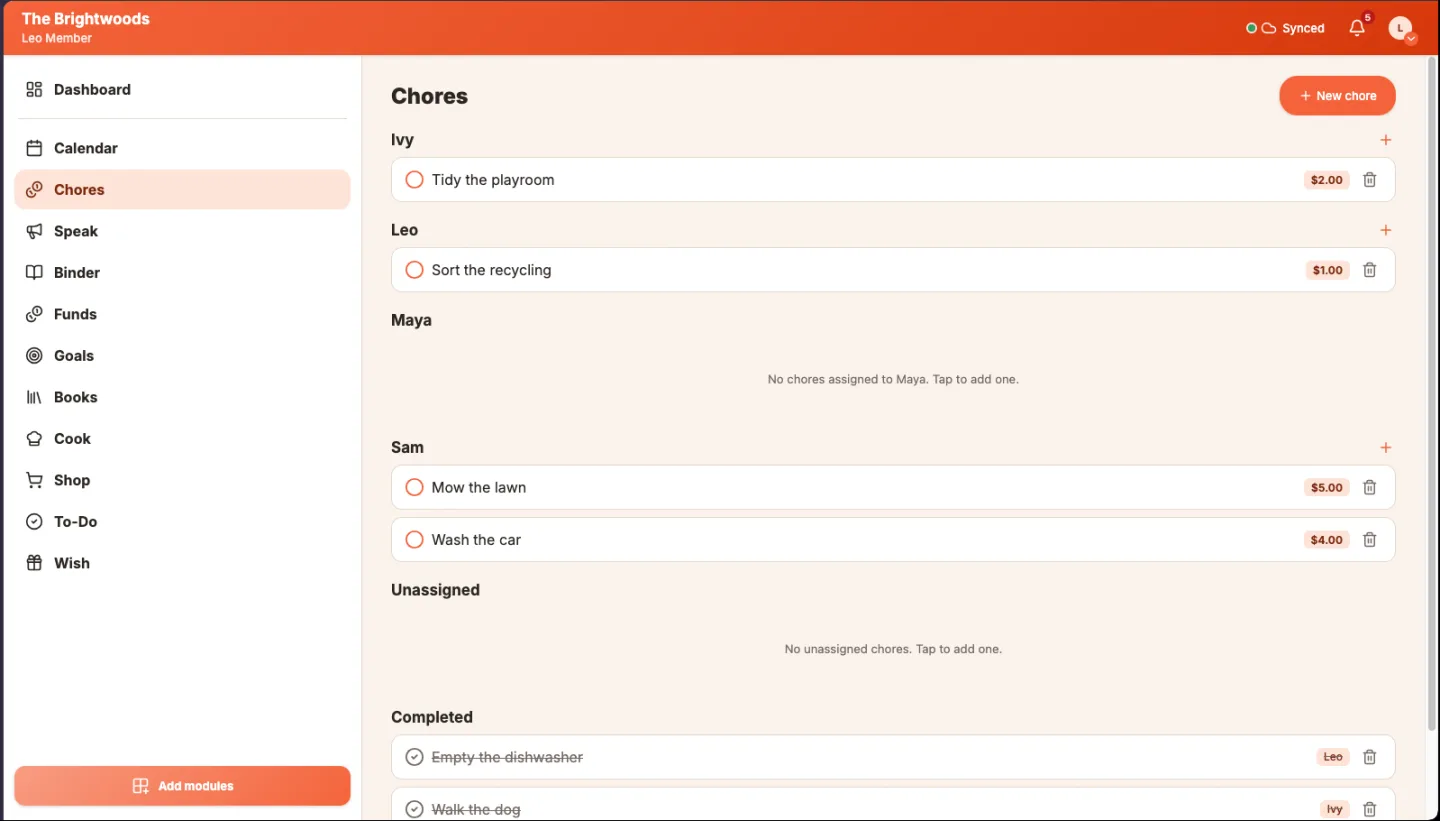
Task: Open the Goals module
Action: coord(182,356)
